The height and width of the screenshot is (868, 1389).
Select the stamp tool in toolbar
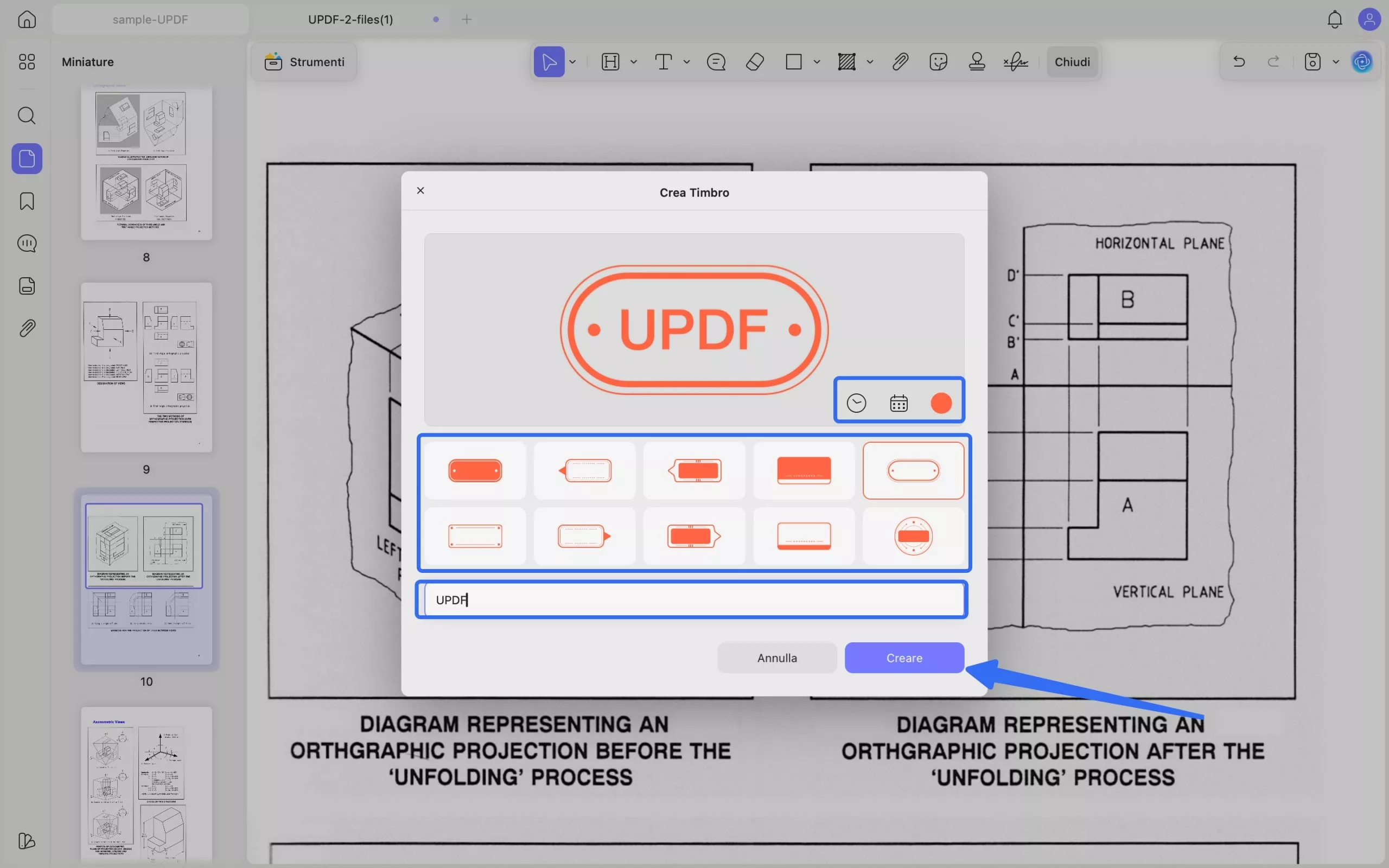click(976, 61)
